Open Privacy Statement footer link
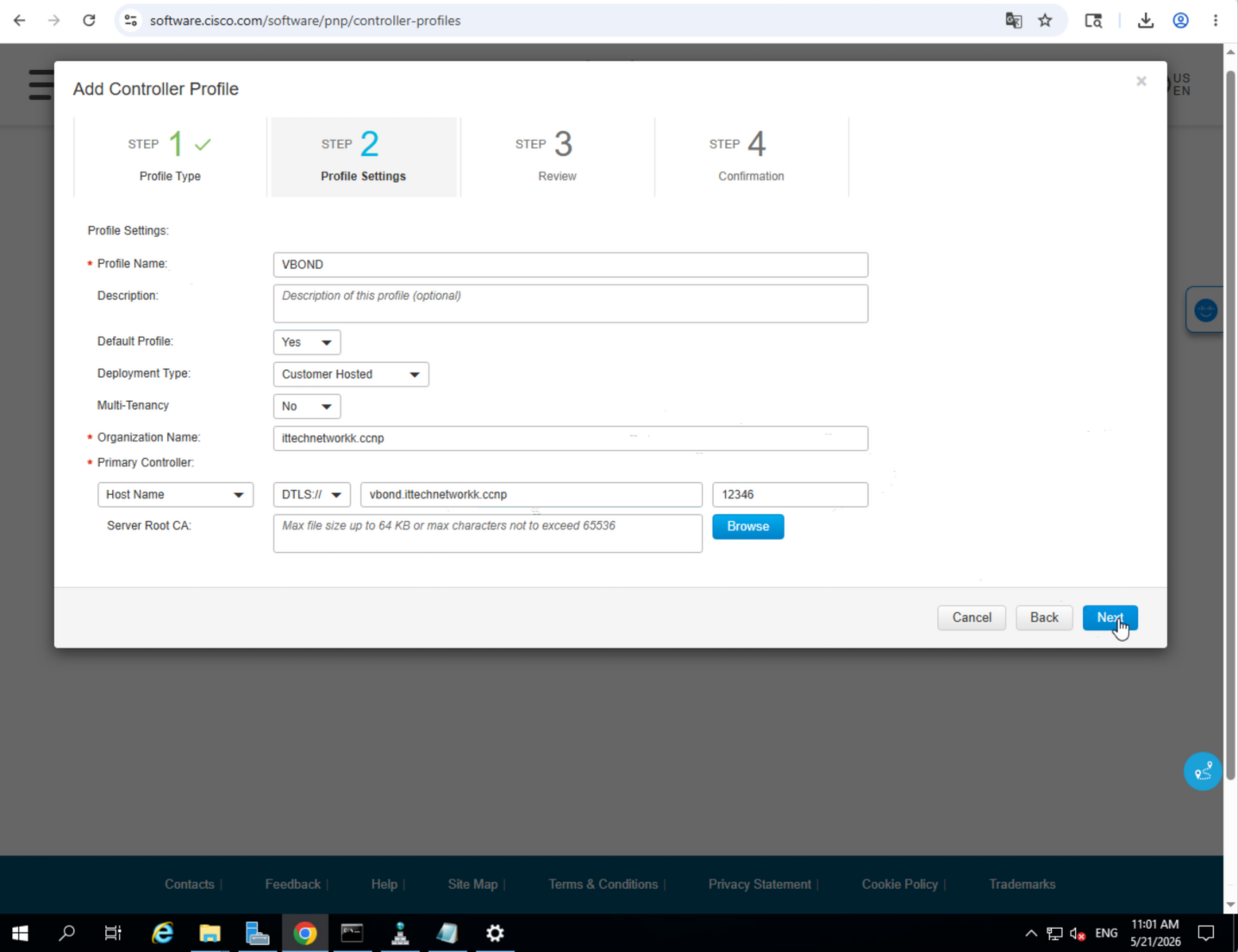The width and height of the screenshot is (1238, 952). (760, 884)
